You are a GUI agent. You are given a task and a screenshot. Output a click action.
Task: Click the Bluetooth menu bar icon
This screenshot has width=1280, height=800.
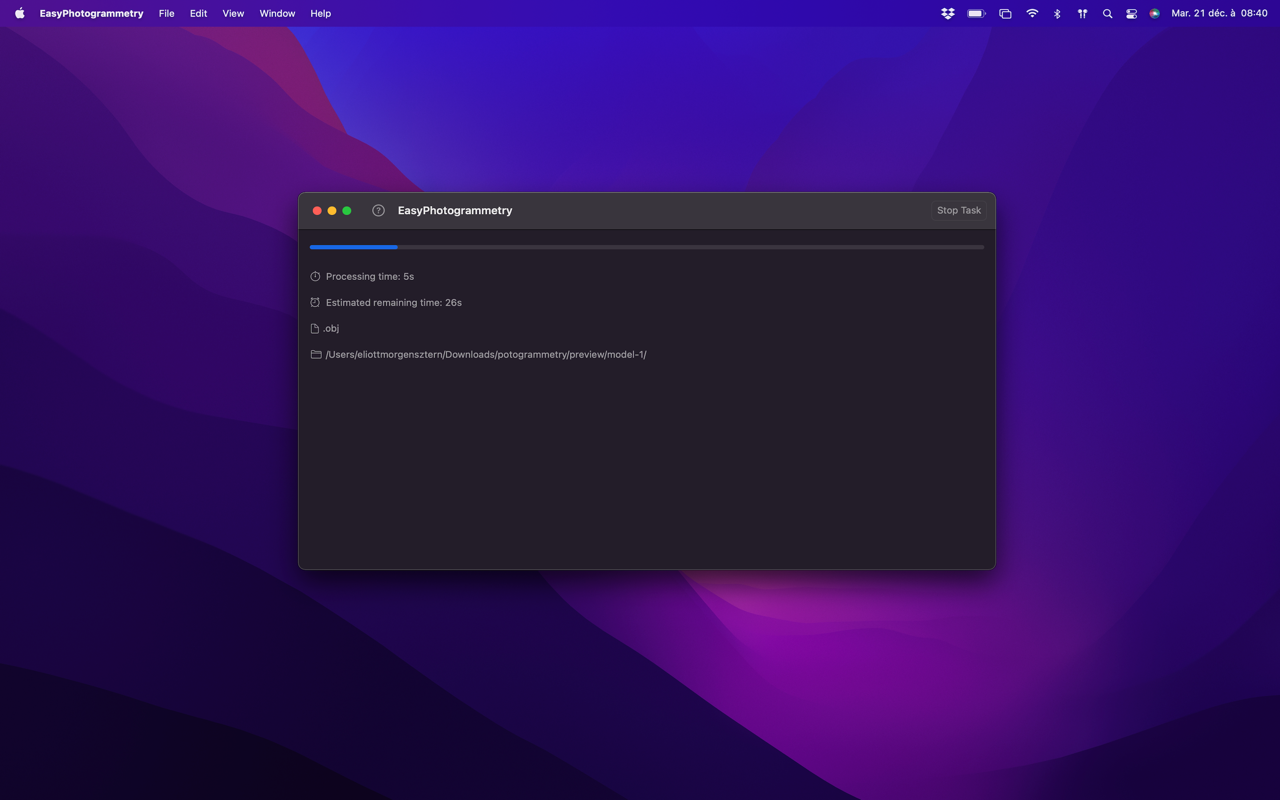pos(1057,14)
